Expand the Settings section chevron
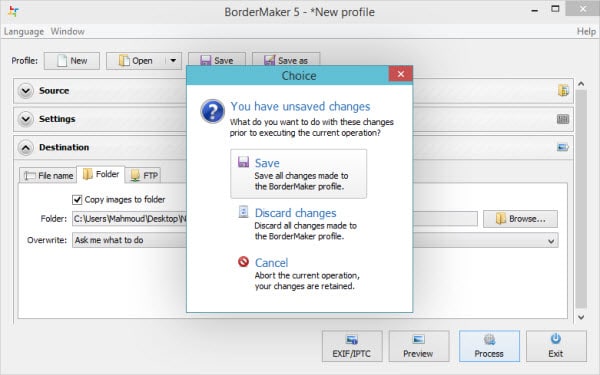Screen dimensions: 600x375 pos(26,119)
